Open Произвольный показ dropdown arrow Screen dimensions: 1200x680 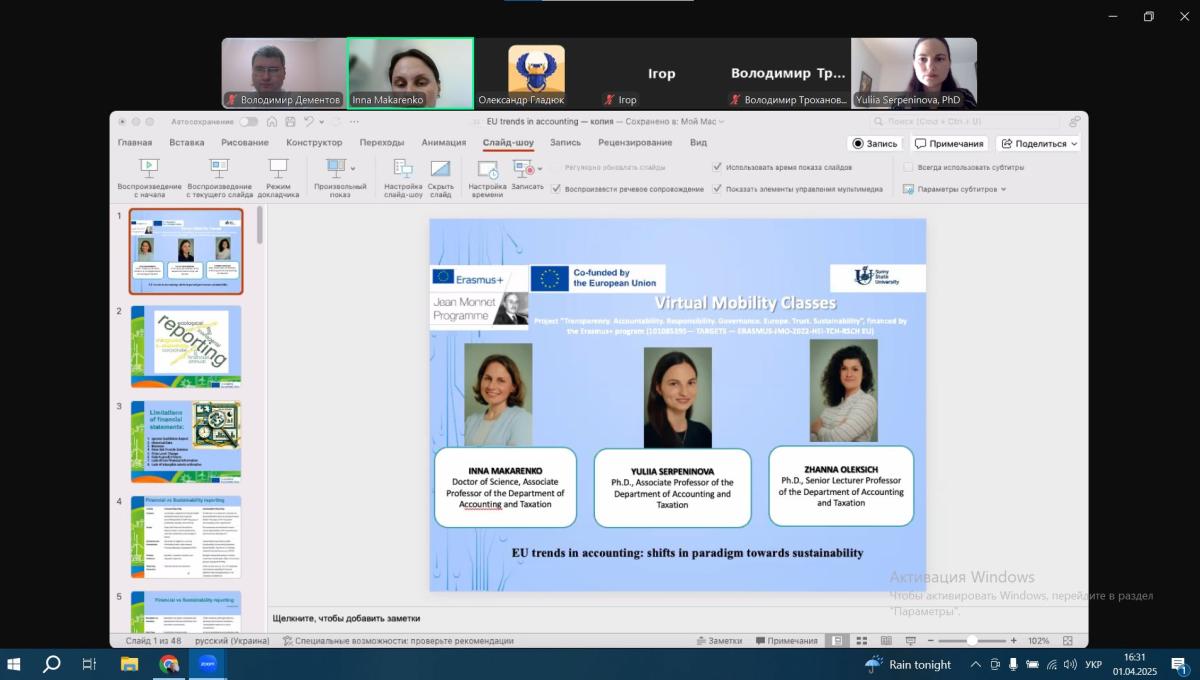[x=353, y=168]
